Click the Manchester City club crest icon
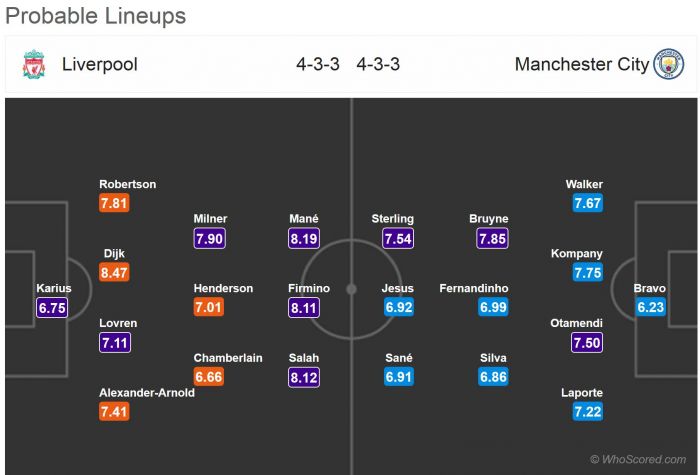700x475 pixels. [668, 65]
